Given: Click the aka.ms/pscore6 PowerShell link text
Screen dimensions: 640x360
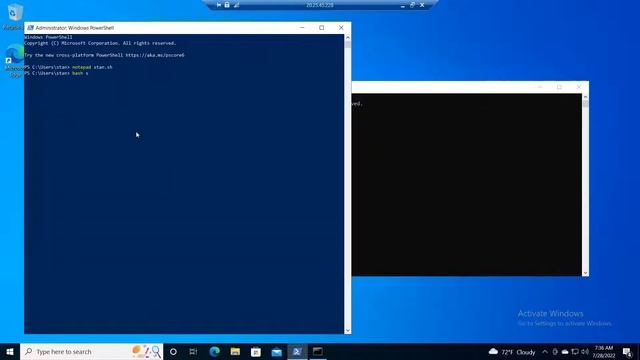Looking at the screenshot, I should 155,55.
